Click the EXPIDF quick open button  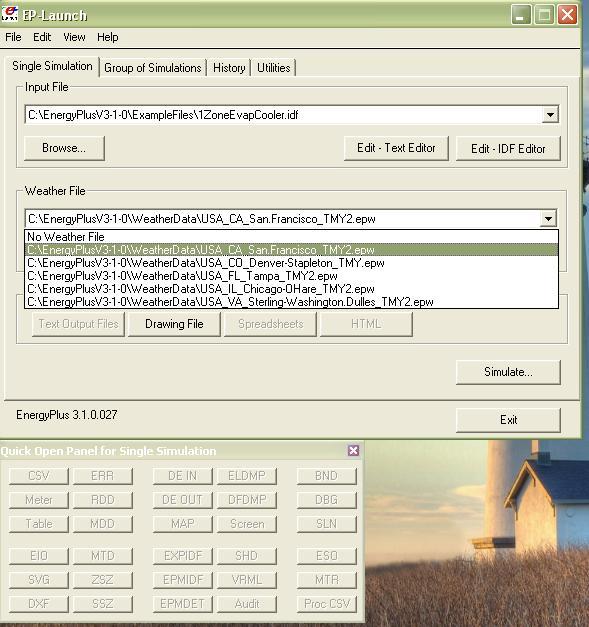(x=183, y=556)
